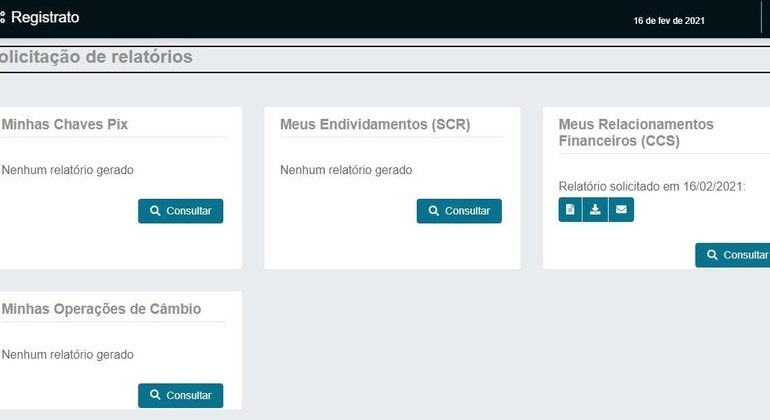Click the Minhas Operações de Câmbio heading
The height and width of the screenshot is (420, 770).
(101, 309)
